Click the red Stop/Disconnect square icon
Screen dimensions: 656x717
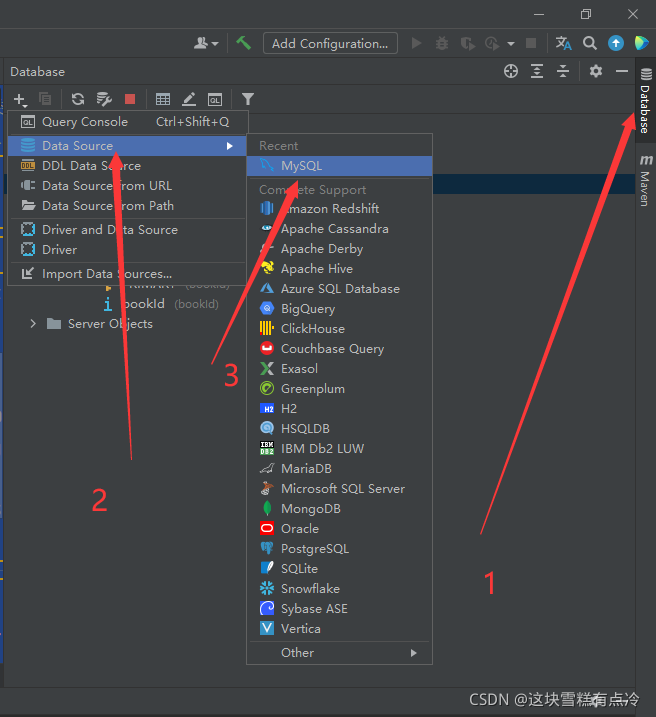130,99
